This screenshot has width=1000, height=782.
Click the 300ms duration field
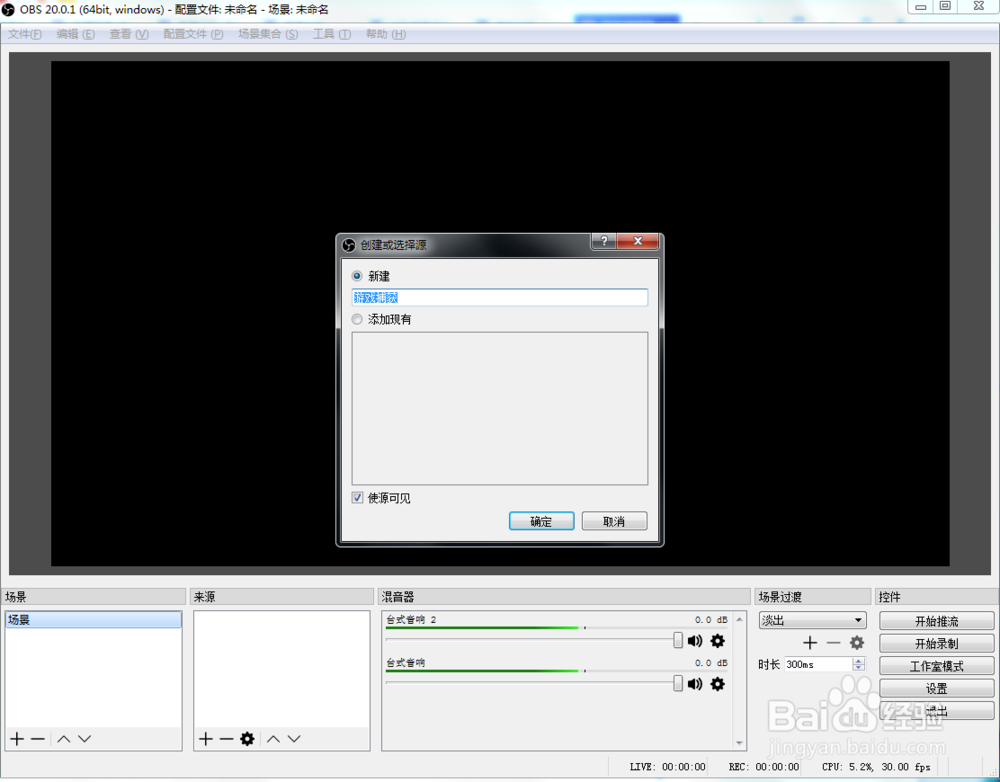click(819, 665)
